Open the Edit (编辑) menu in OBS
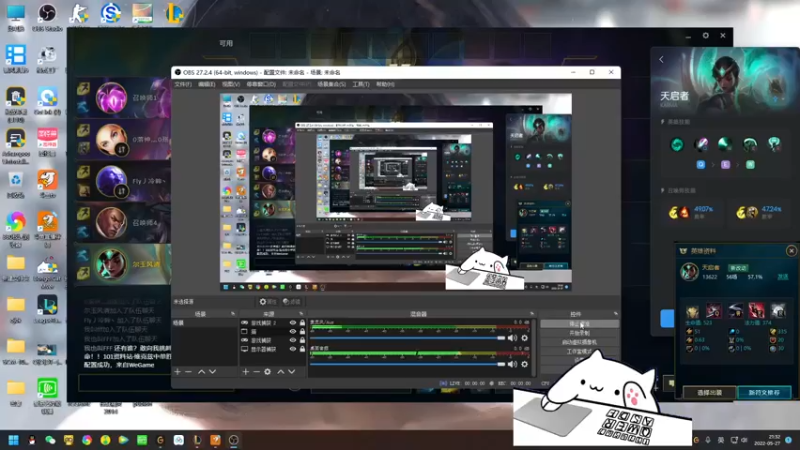 [207, 84]
